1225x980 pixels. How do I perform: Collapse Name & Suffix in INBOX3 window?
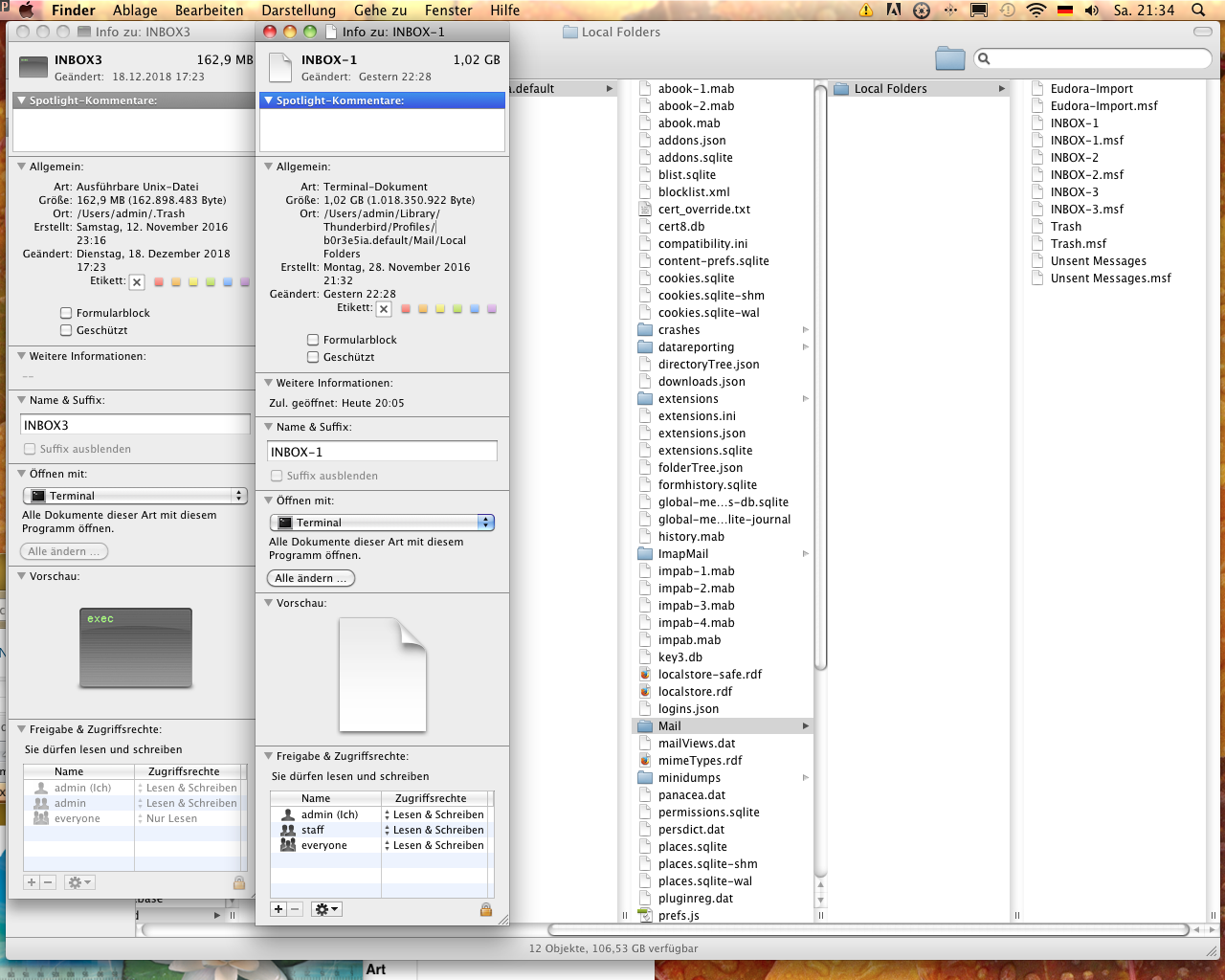(22, 400)
